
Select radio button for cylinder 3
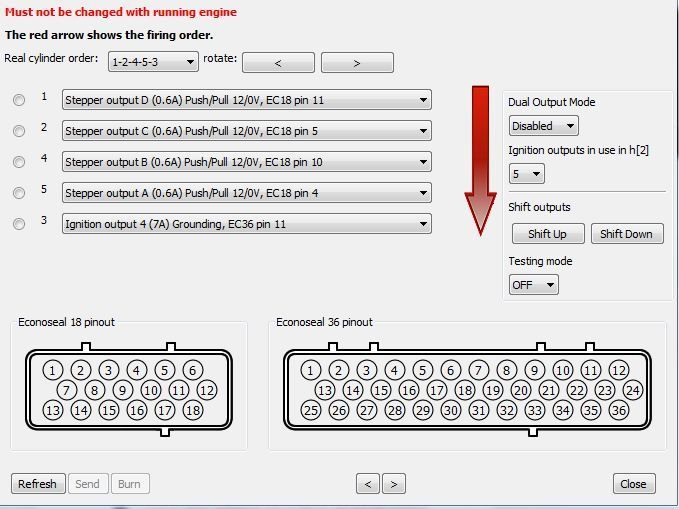tap(19, 224)
